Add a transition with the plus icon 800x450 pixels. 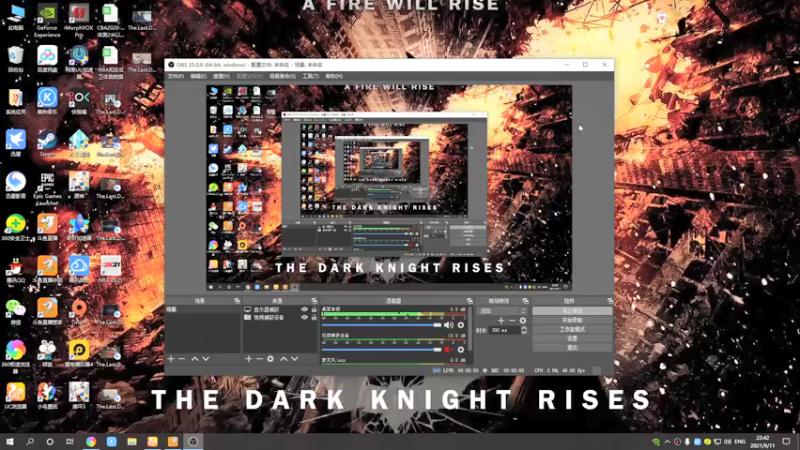point(501,320)
